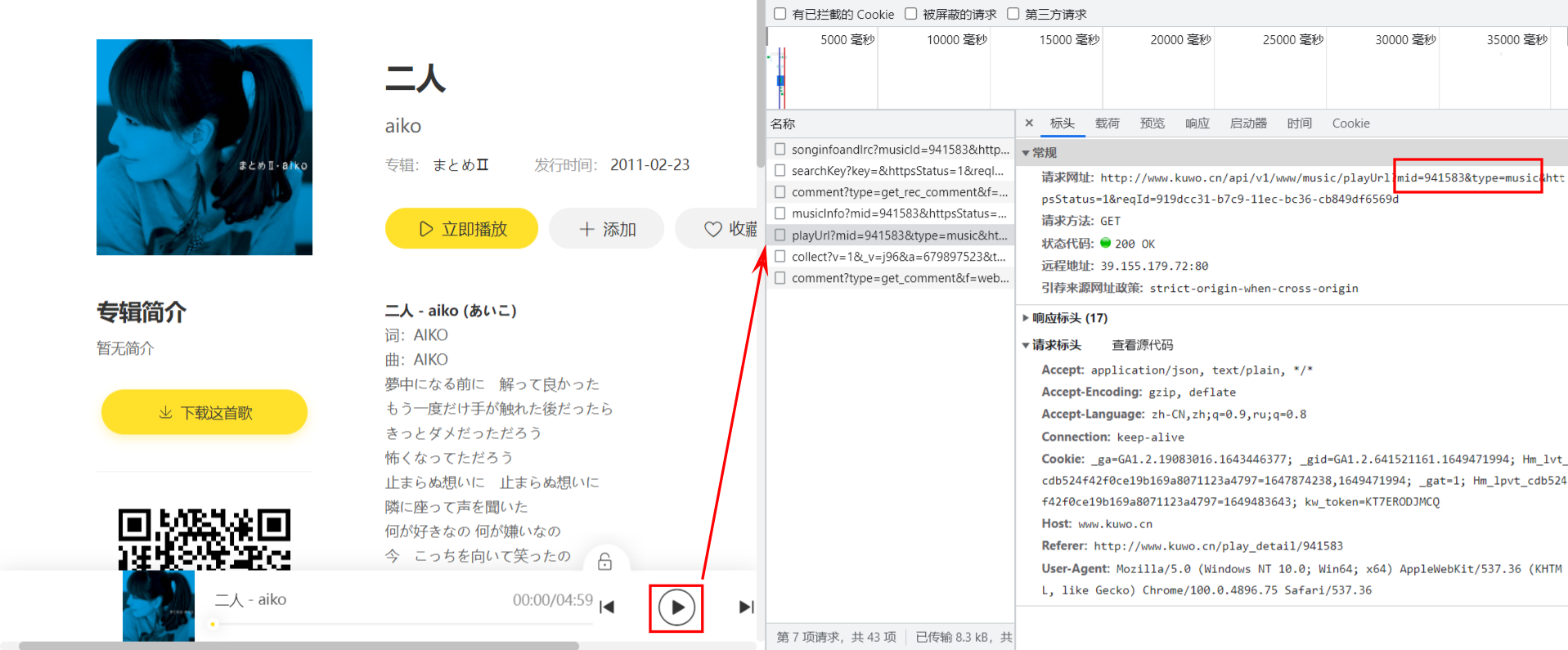Skip to previous track
Image resolution: width=1568 pixels, height=650 pixels.
(x=607, y=607)
